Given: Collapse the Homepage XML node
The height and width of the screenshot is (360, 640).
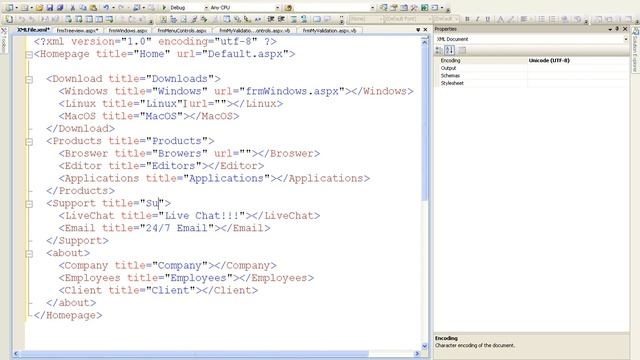Looking at the screenshot, I should tap(29, 54).
